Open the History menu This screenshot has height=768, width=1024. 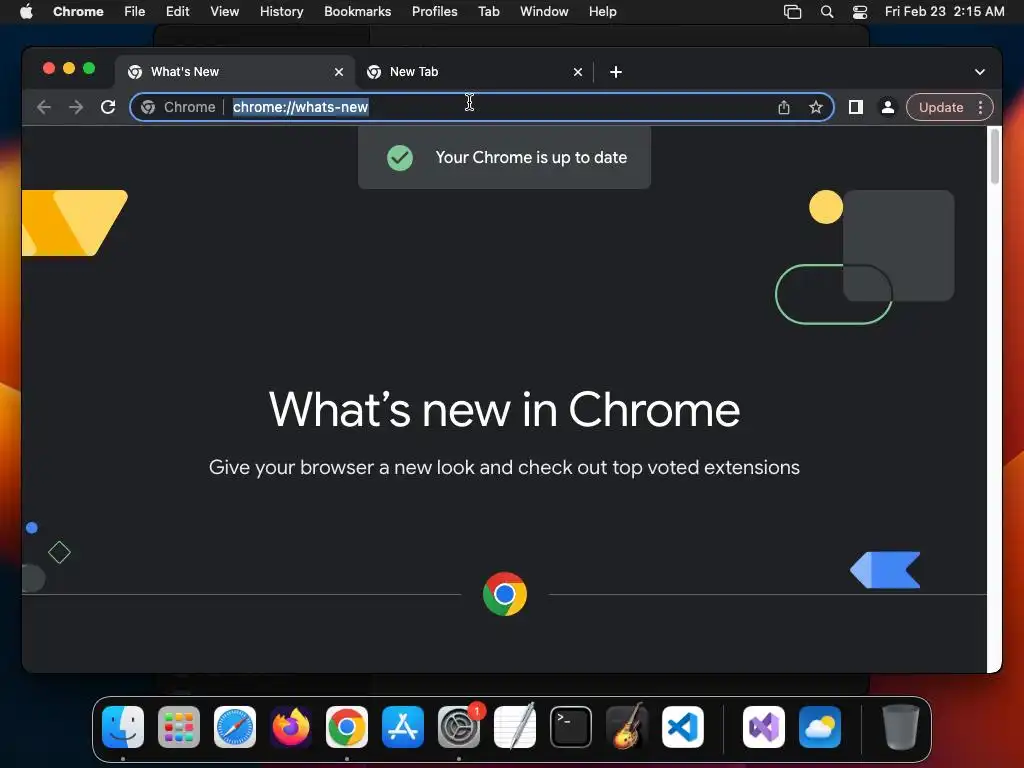tap(281, 12)
